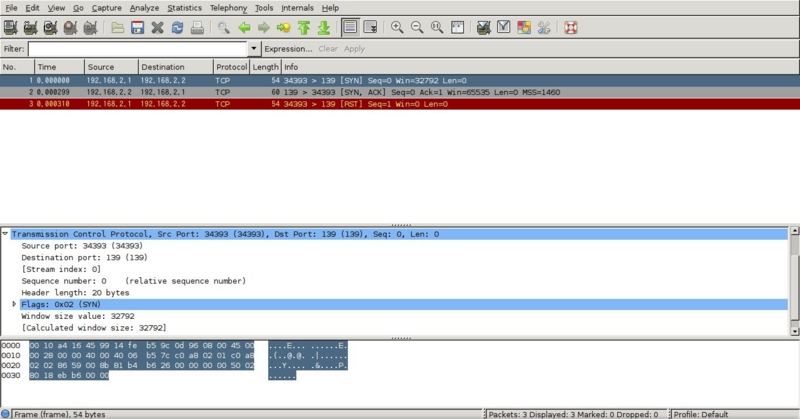Edit display filters funnel icon

point(504,28)
